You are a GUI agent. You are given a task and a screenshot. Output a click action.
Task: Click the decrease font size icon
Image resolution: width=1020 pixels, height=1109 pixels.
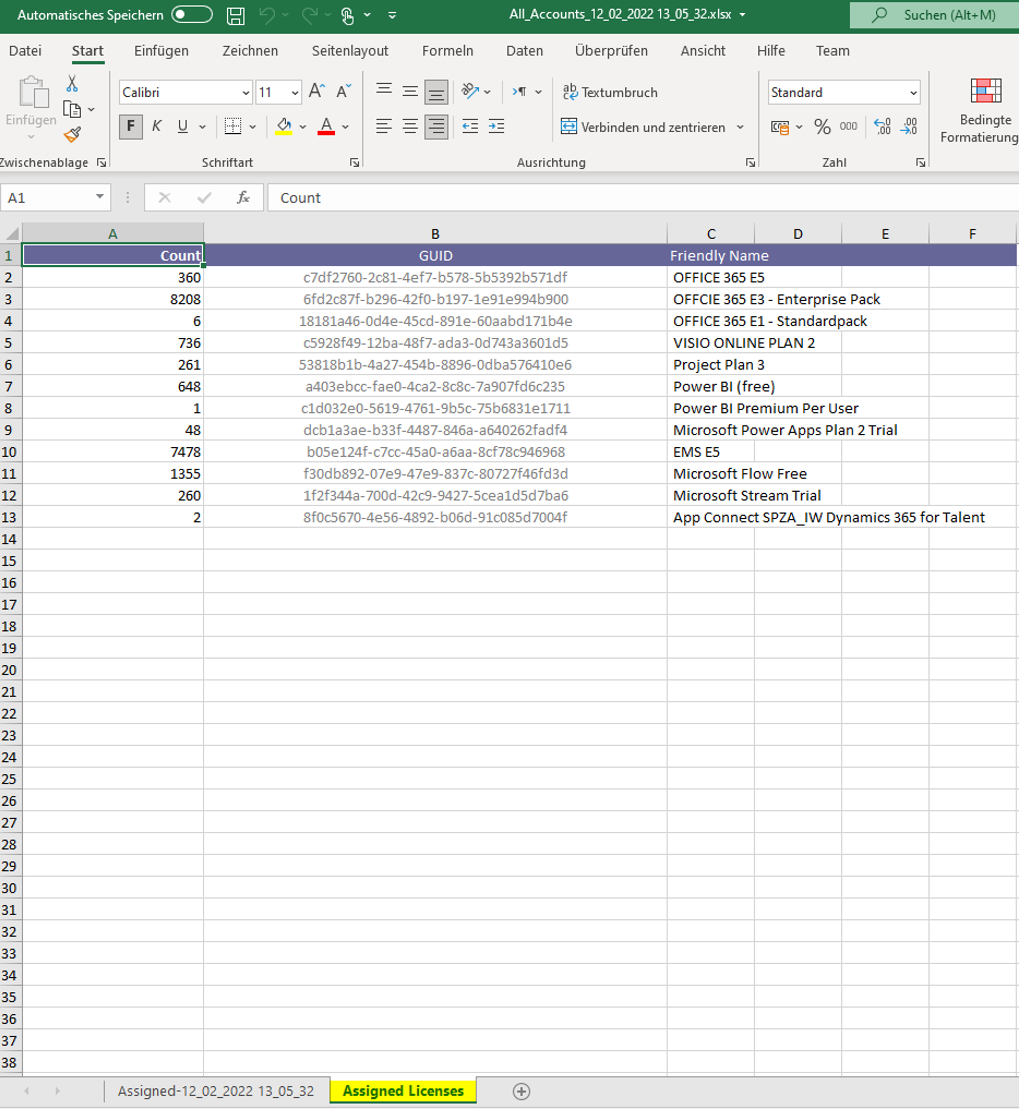pyautogui.click(x=344, y=91)
